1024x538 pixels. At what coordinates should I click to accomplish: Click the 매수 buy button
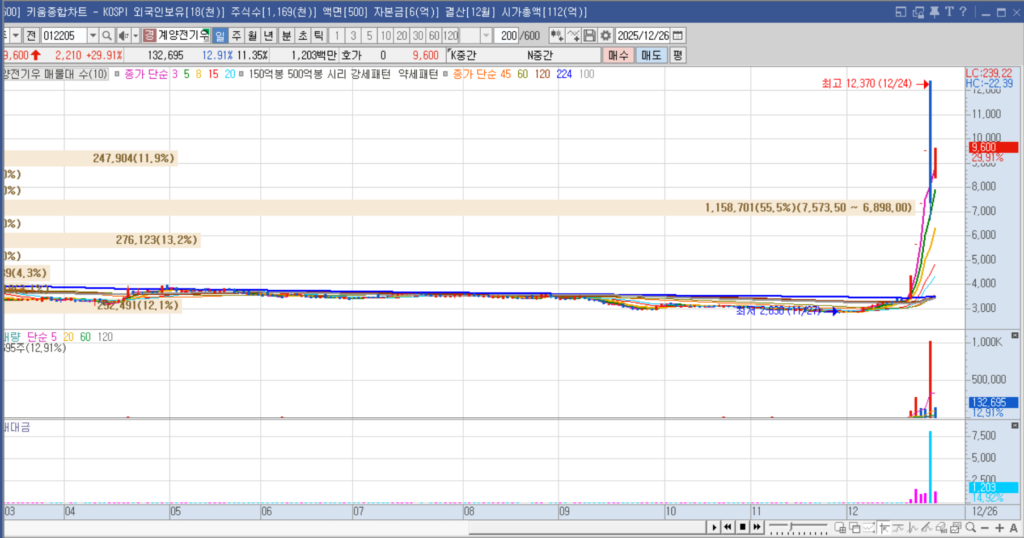(x=620, y=55)
